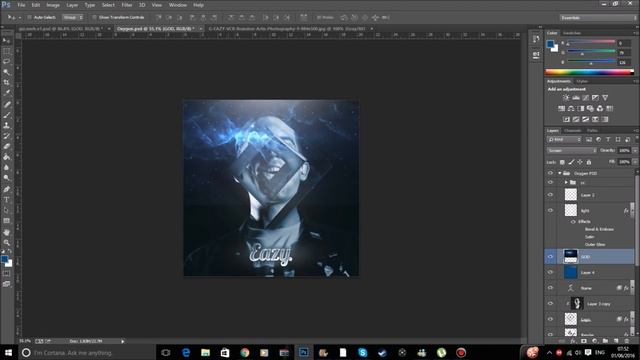
Task: Select the Rectangular Marquee tool
Action: pyautogui.click(x=6, y=51)
